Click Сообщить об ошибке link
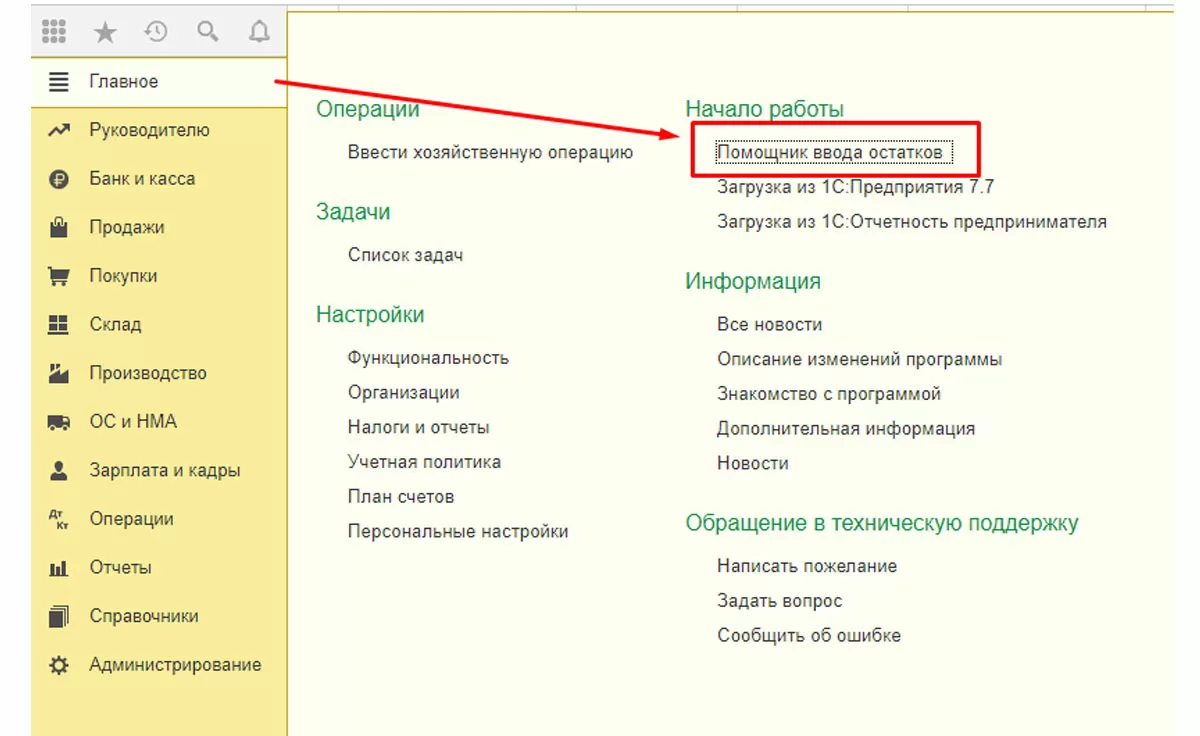 point(808,635)
